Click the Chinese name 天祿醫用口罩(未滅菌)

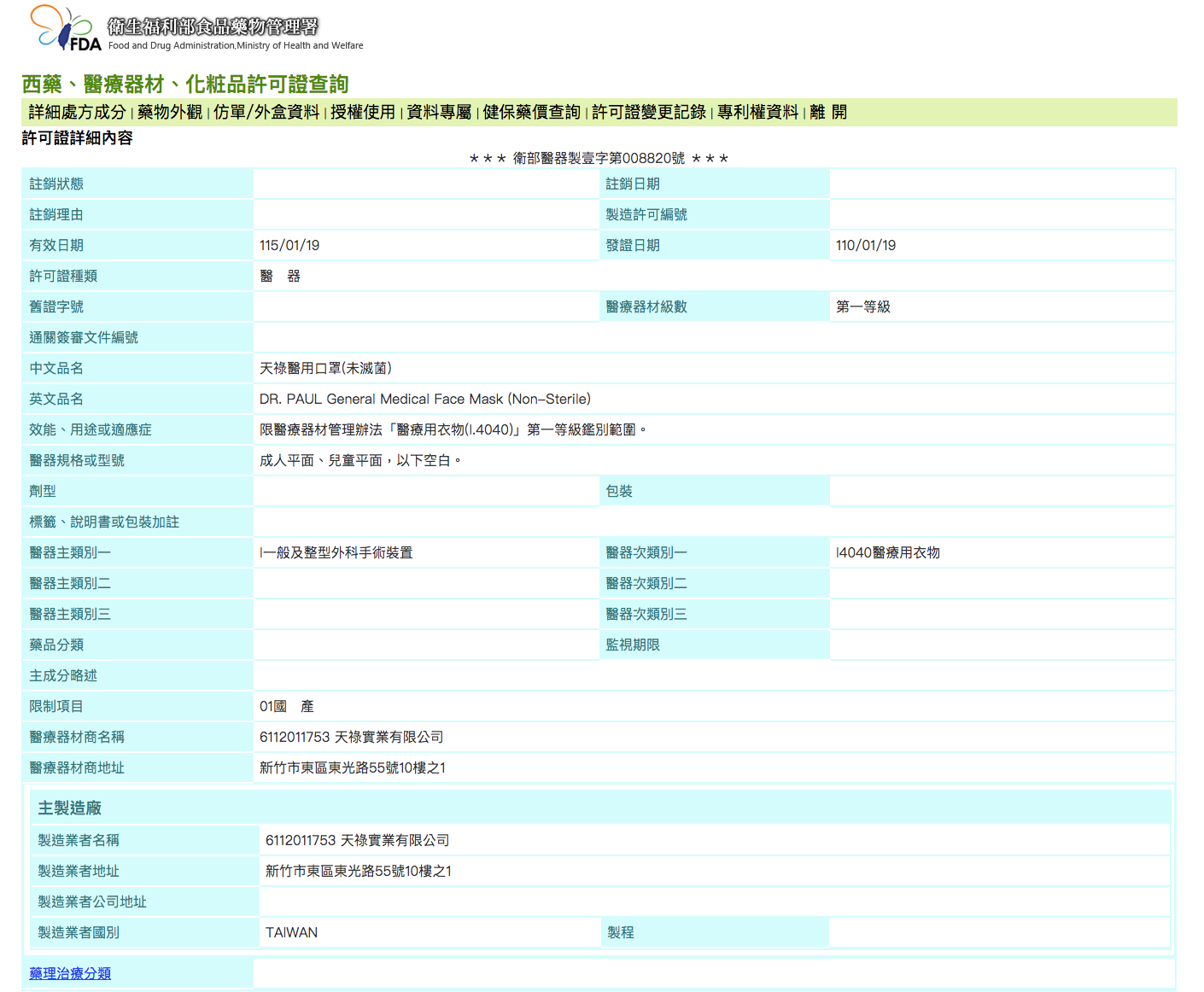tap(325, 368)
